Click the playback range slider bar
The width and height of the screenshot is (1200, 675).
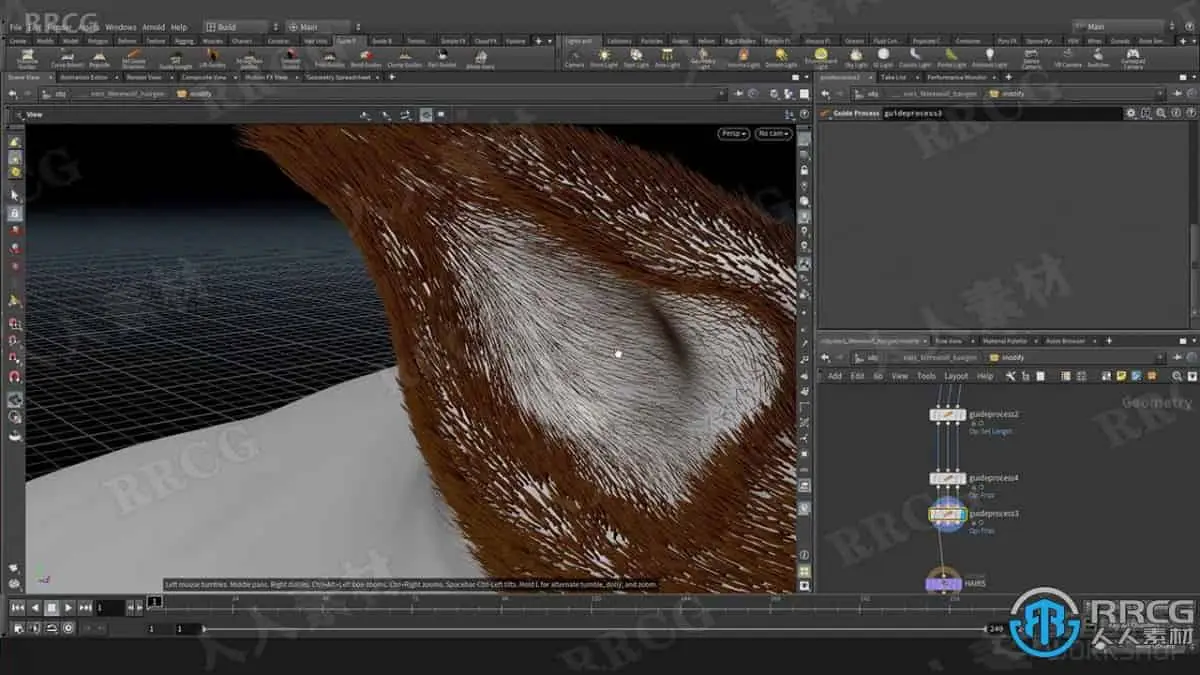click(594, 629)
